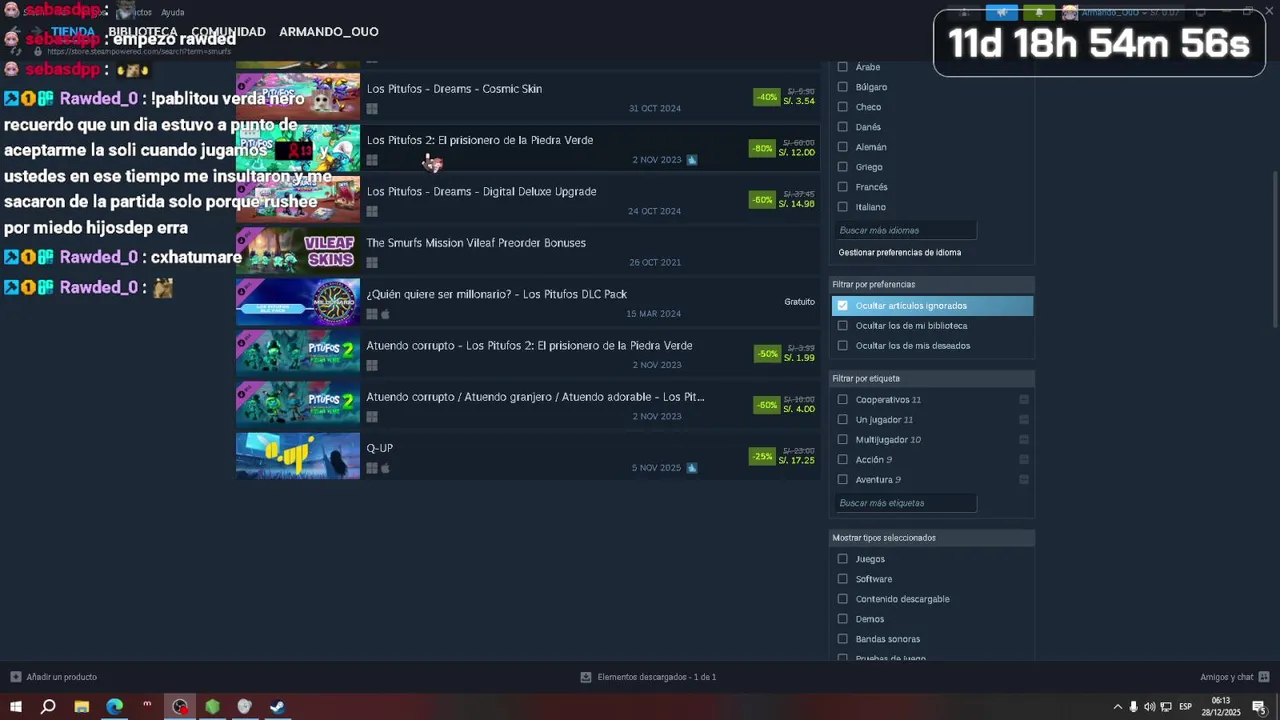Check the Francés language checkbox
The height and width of the screenshot is (720, 1280).
pyautogui.click(x=842, y=187)
